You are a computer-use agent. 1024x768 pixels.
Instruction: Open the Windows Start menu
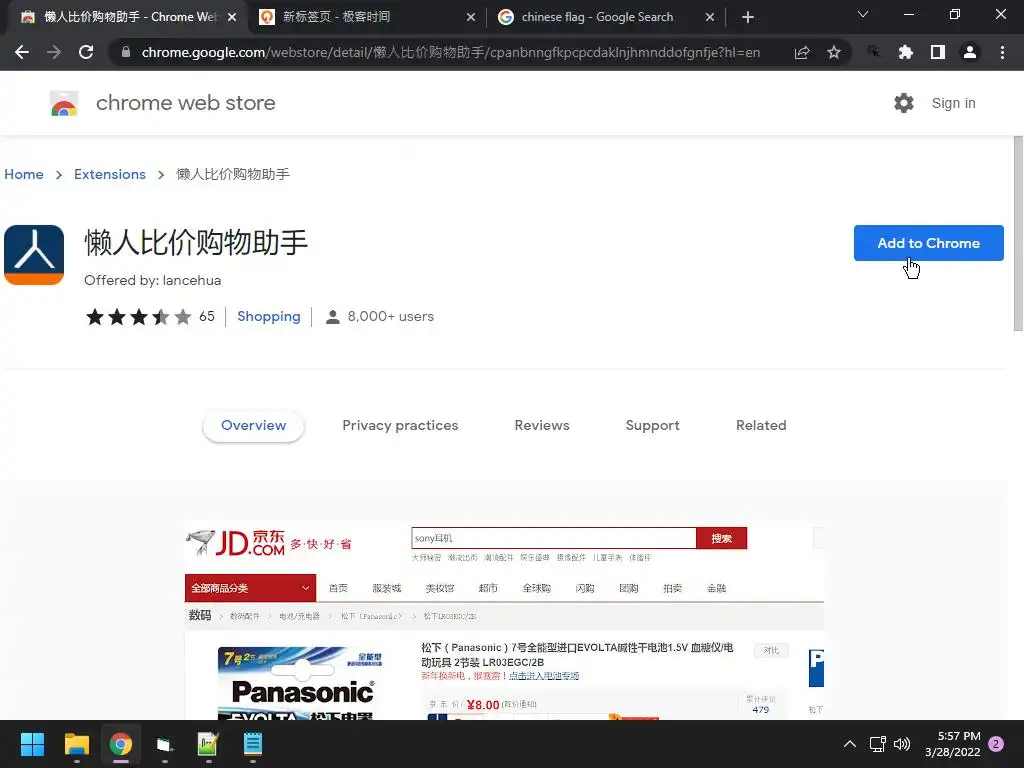[33, 744]
